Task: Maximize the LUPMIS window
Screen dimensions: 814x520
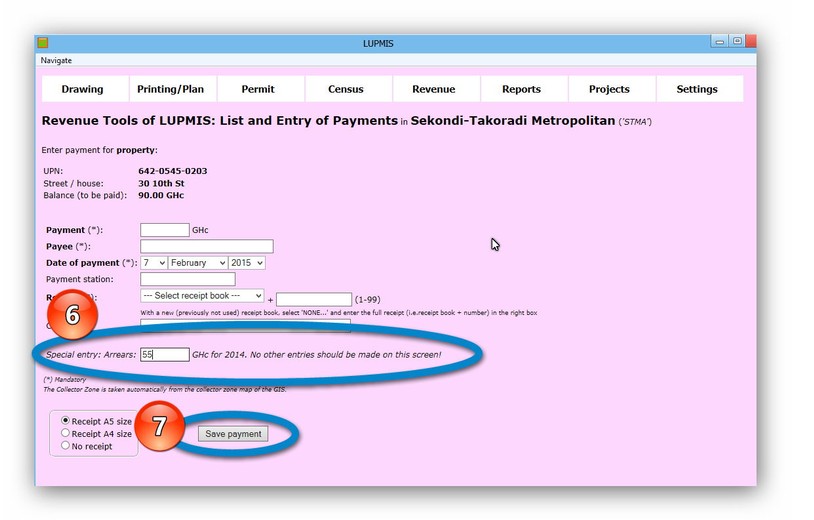Action: 737,42
